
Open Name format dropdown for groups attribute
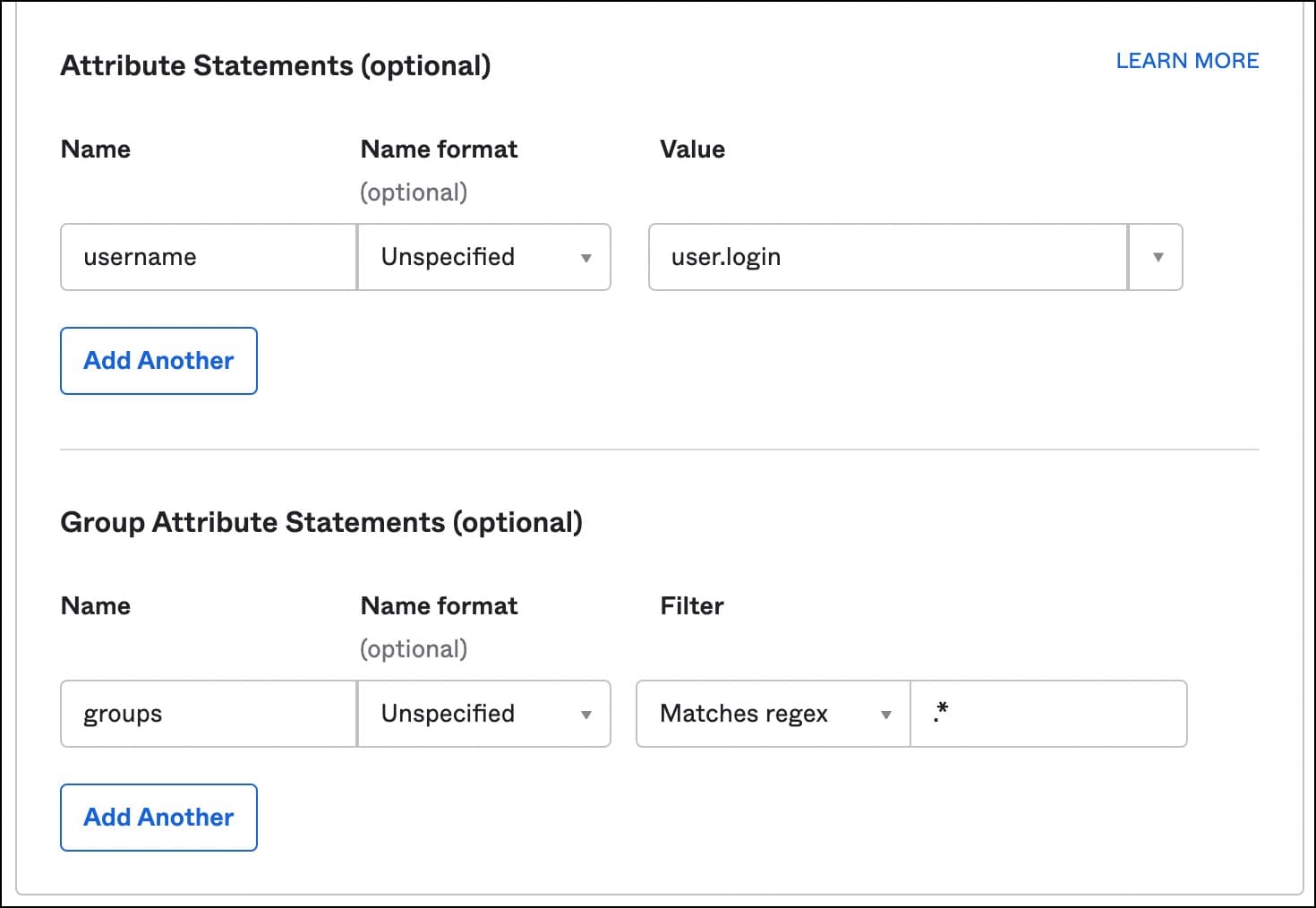point(484,714)
